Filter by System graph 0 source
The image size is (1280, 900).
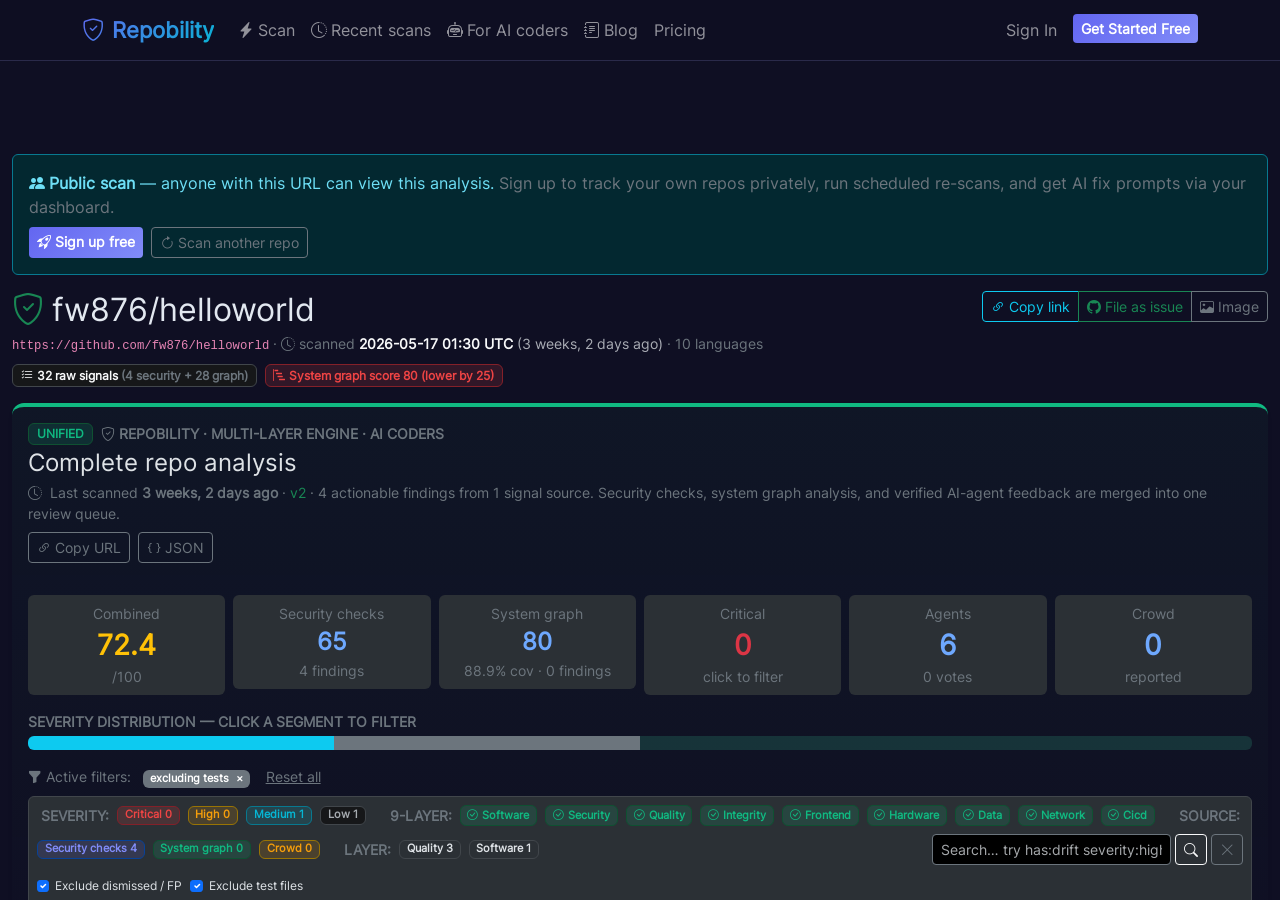tap(202, 849)
